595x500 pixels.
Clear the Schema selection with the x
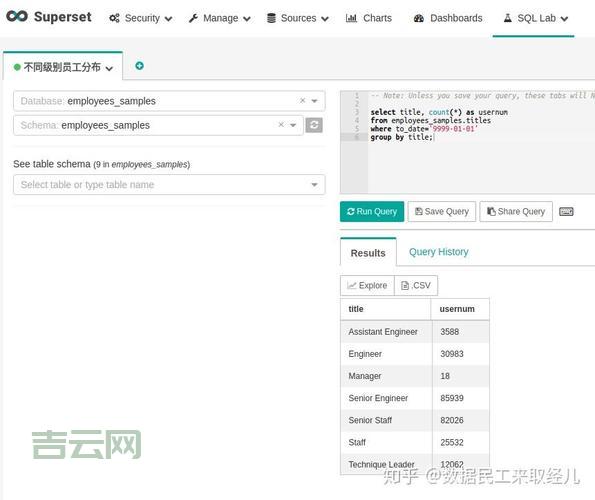(x=281, y=125)
